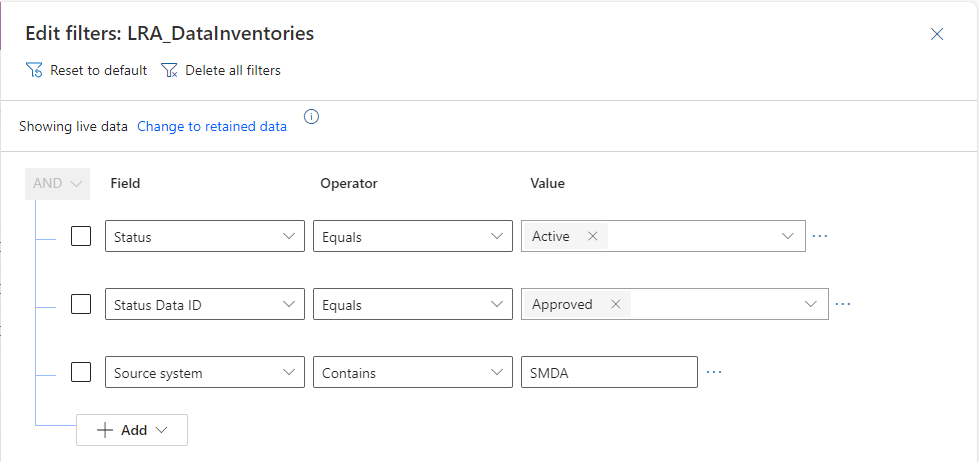Open more options for Status Data ID row
This screenshot has width=979, height=462.
coord(842,304)
